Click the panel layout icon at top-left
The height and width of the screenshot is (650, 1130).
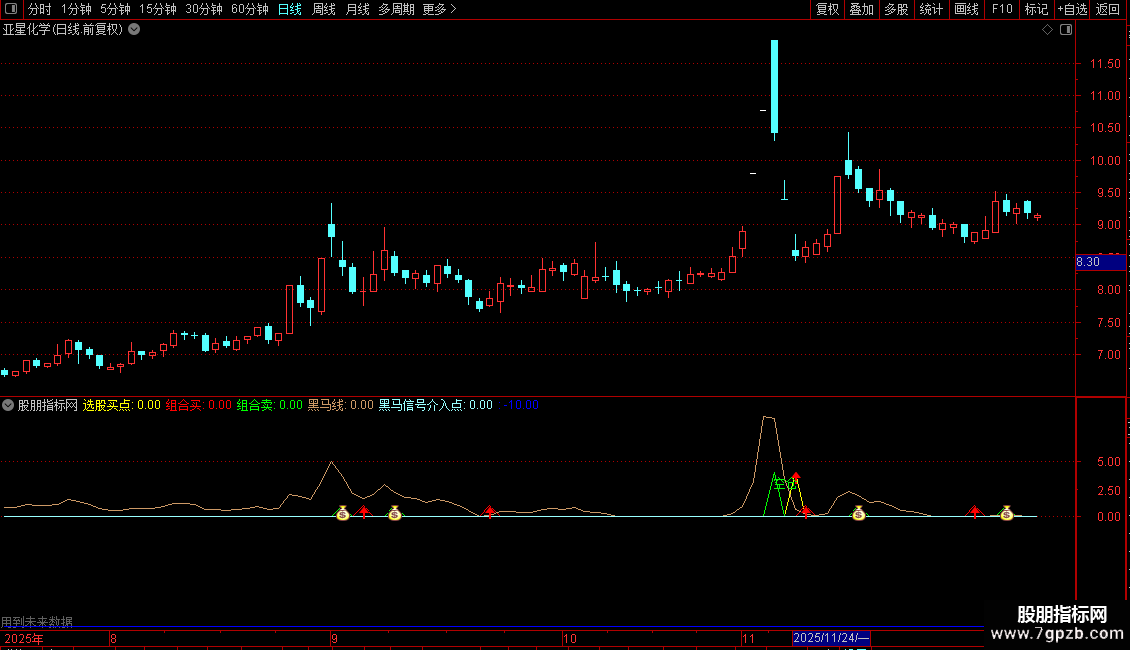[x=11, y=9]
